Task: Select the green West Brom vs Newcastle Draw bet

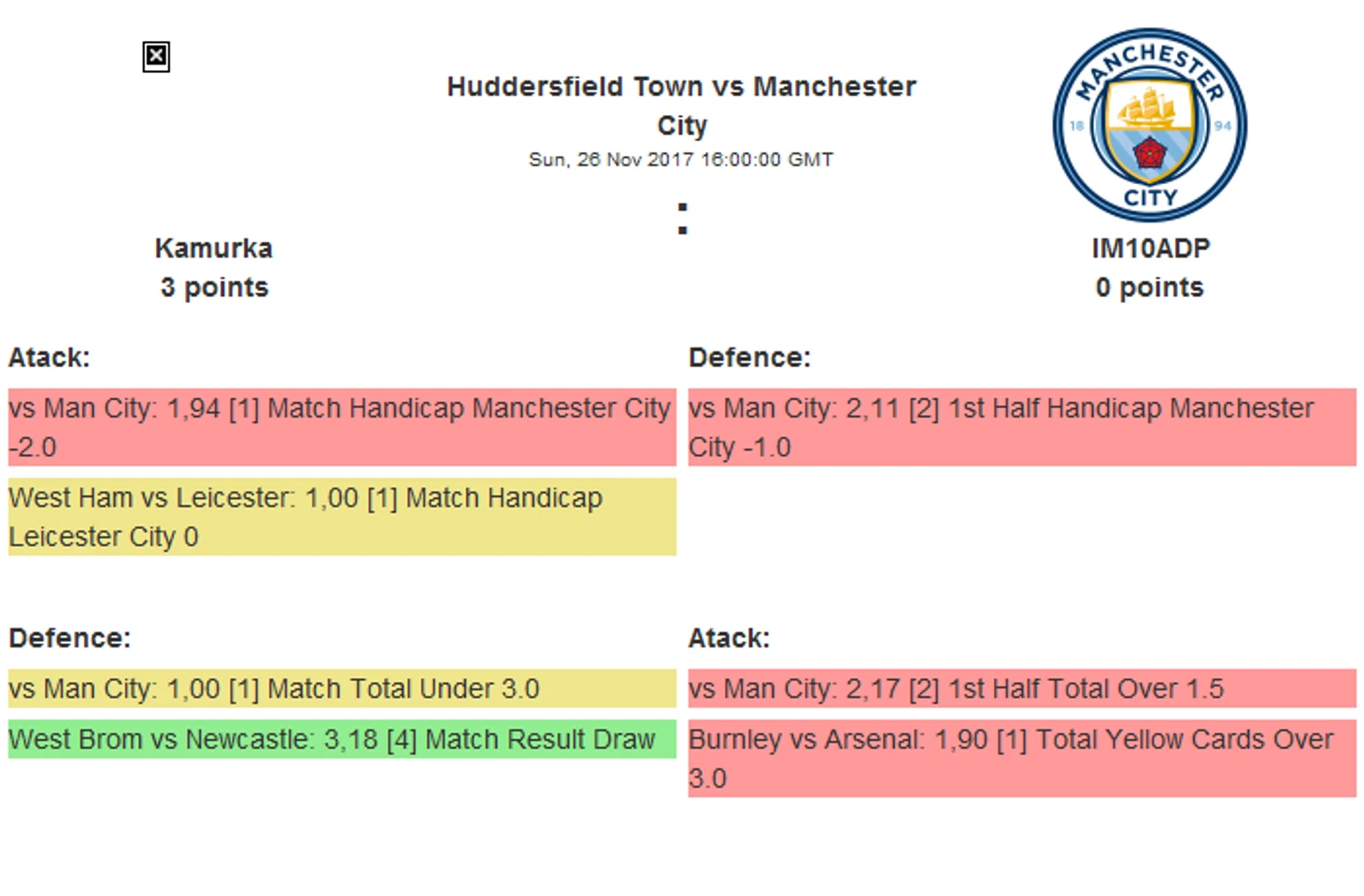Action: (342, 739)
